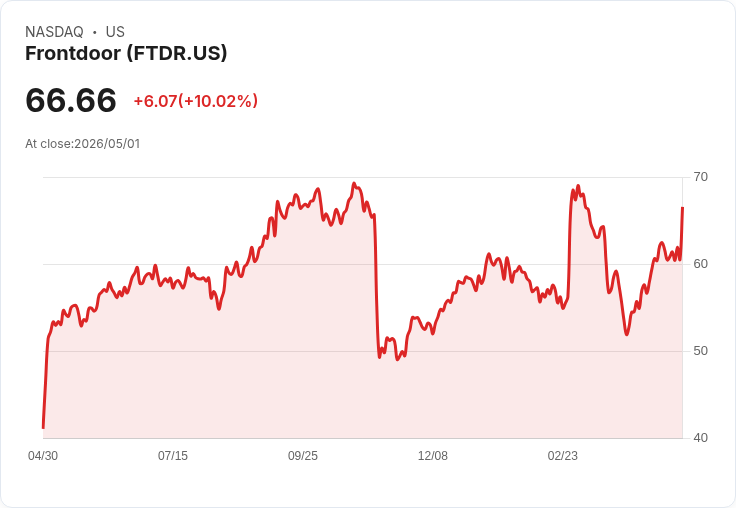The width and height of the screenshot is (736, 508).
Task: Click the 09/25 date label on axis
Action: click(303, 455)
